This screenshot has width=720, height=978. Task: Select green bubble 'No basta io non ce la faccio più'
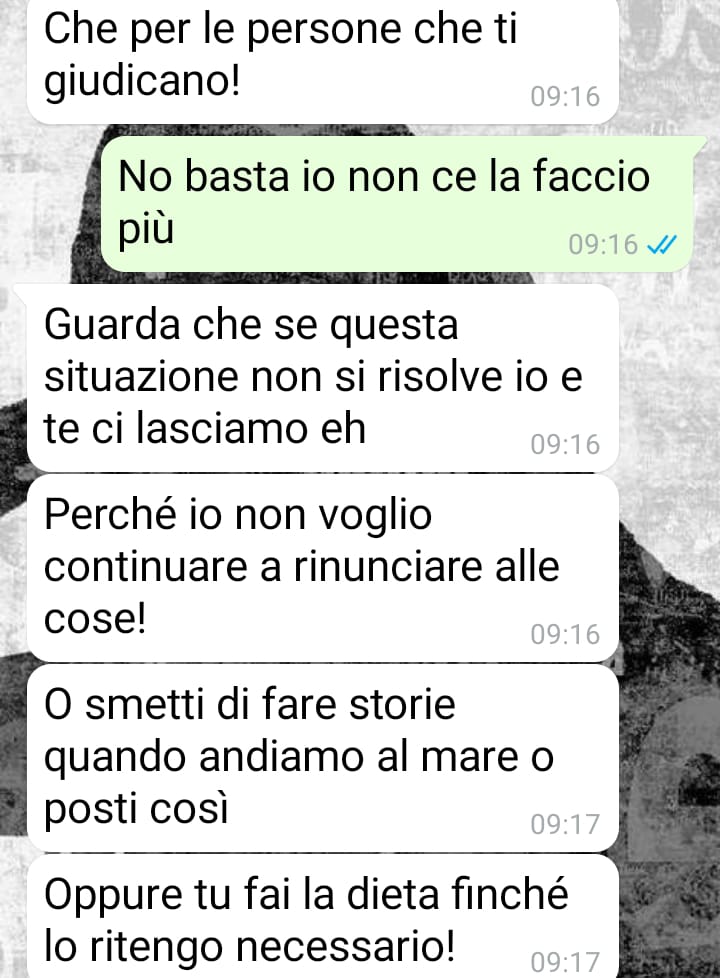tap(398, 203)
